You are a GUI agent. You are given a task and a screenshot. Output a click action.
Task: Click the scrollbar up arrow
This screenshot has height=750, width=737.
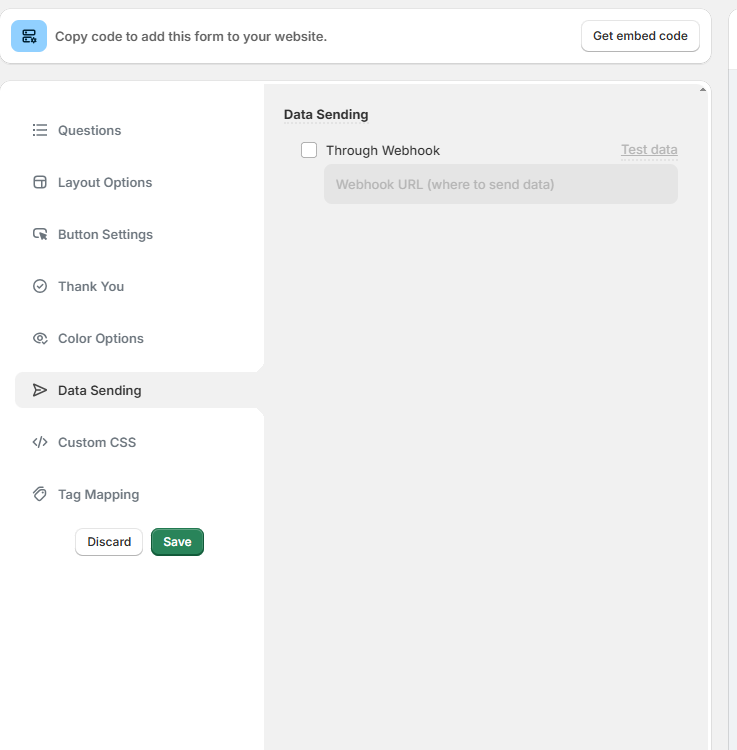click(x=703, y=90)
